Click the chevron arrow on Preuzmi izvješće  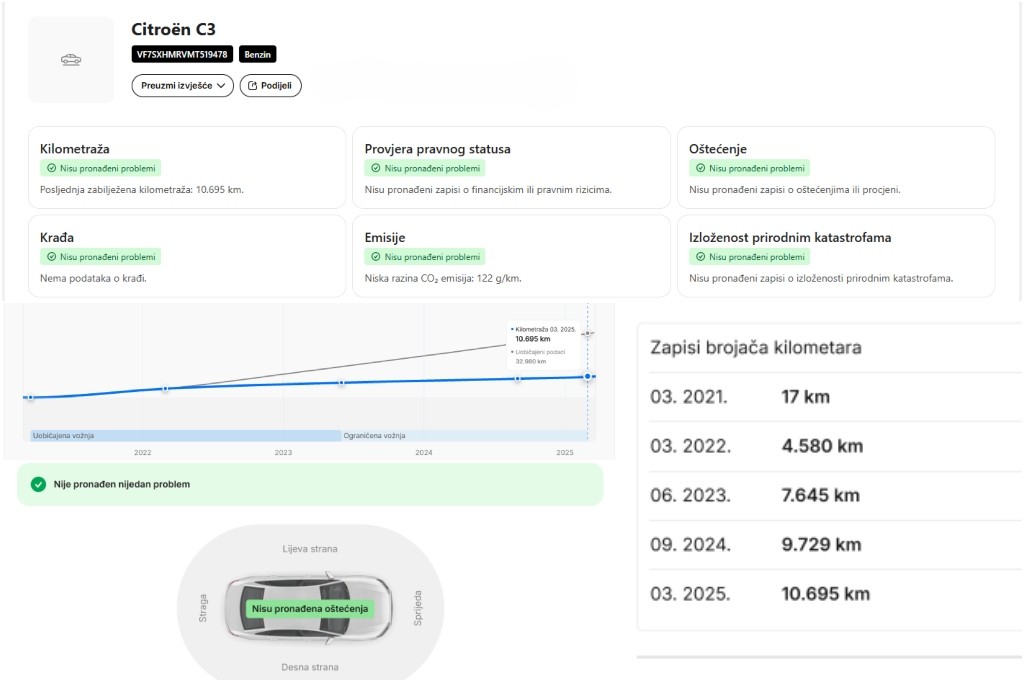(221, 86)
